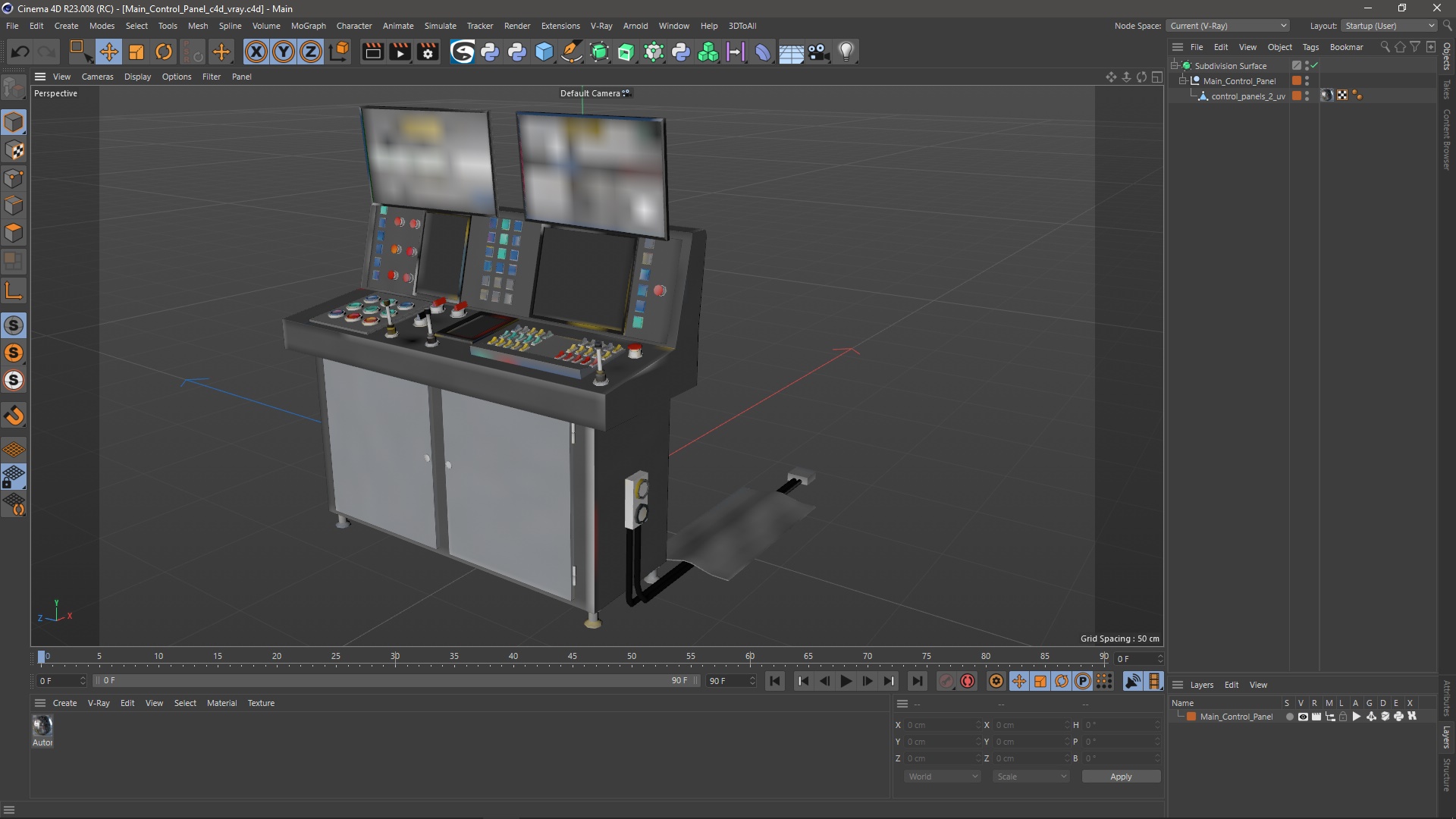Toggle visibility eye for Main_Control_Panel layer
Screen dimensions: 1456x819
point(1303,717)
